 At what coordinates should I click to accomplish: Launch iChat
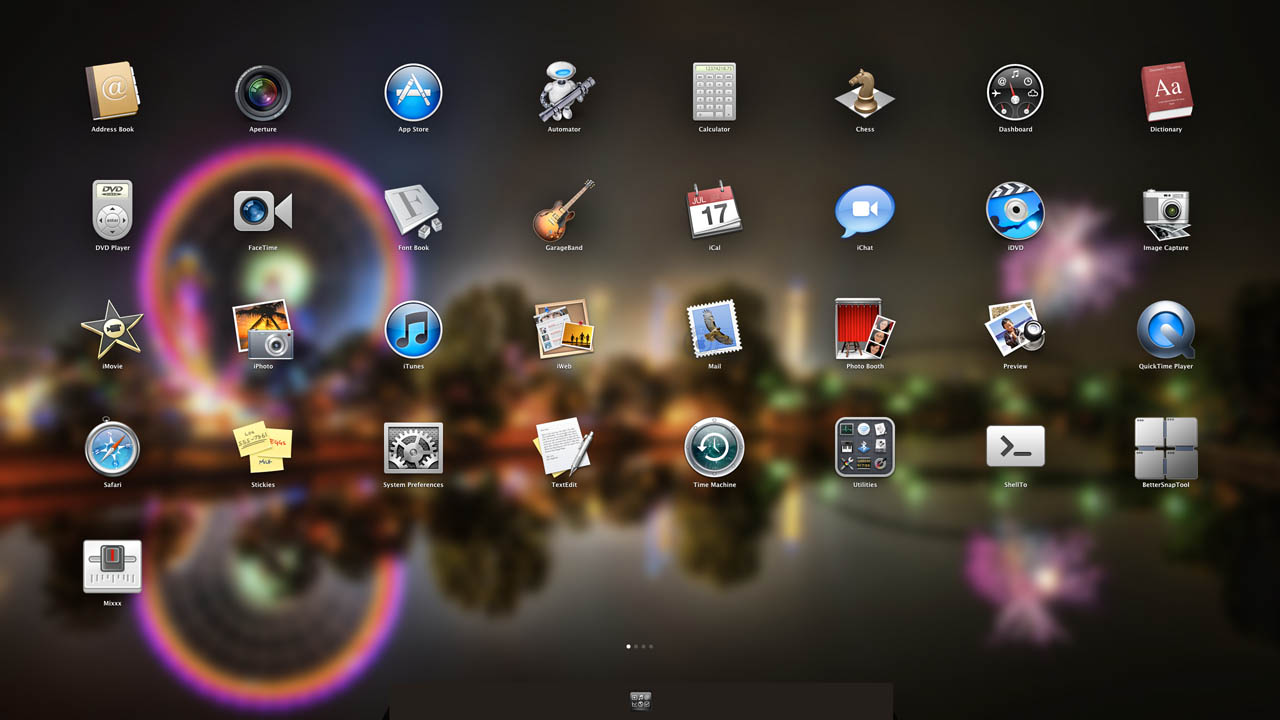(865, 211)
